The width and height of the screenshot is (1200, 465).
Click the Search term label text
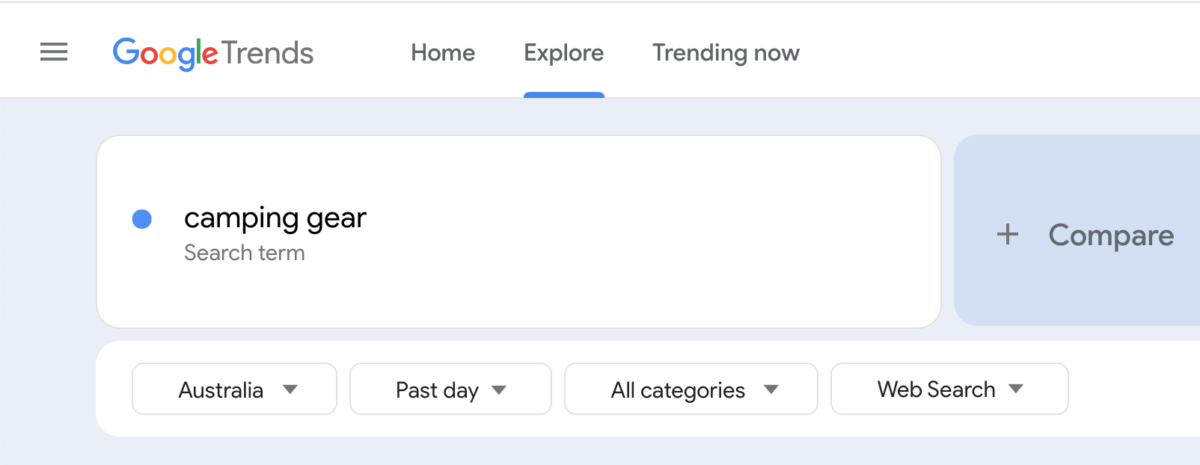point(244,253)
